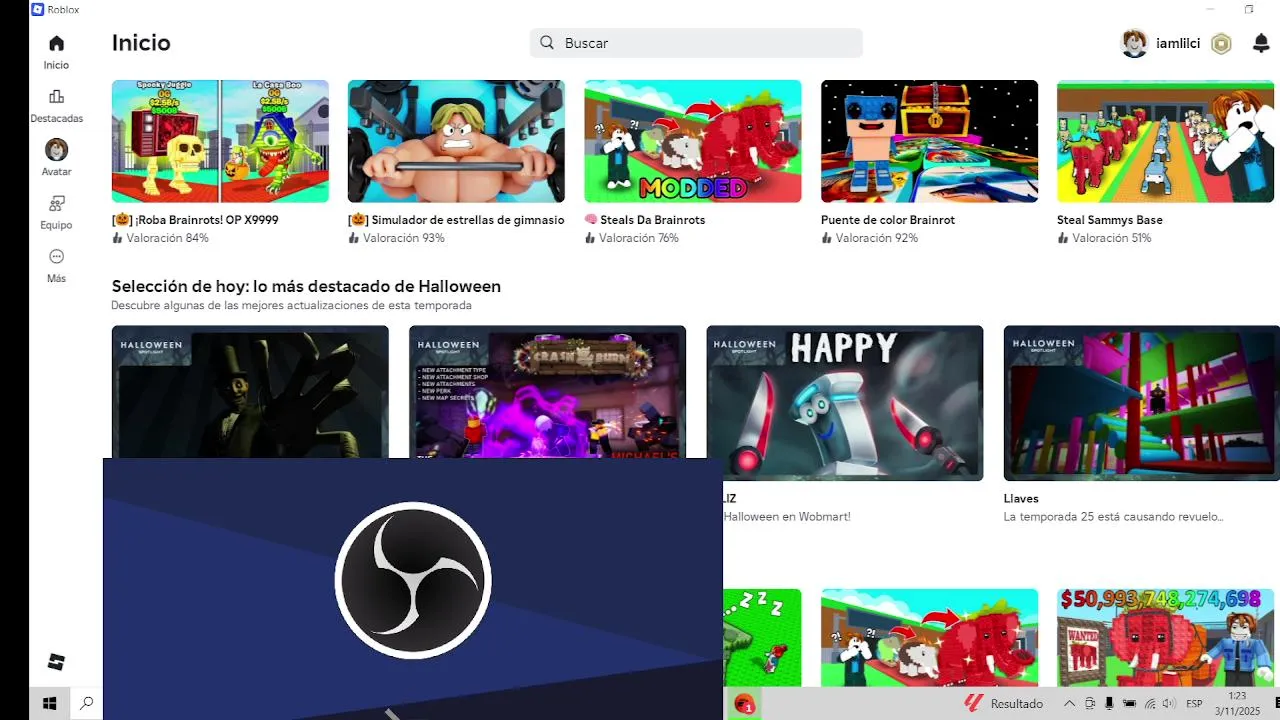Open the HAPPY Halloween spotlight card for LIZ

(845, 403)
